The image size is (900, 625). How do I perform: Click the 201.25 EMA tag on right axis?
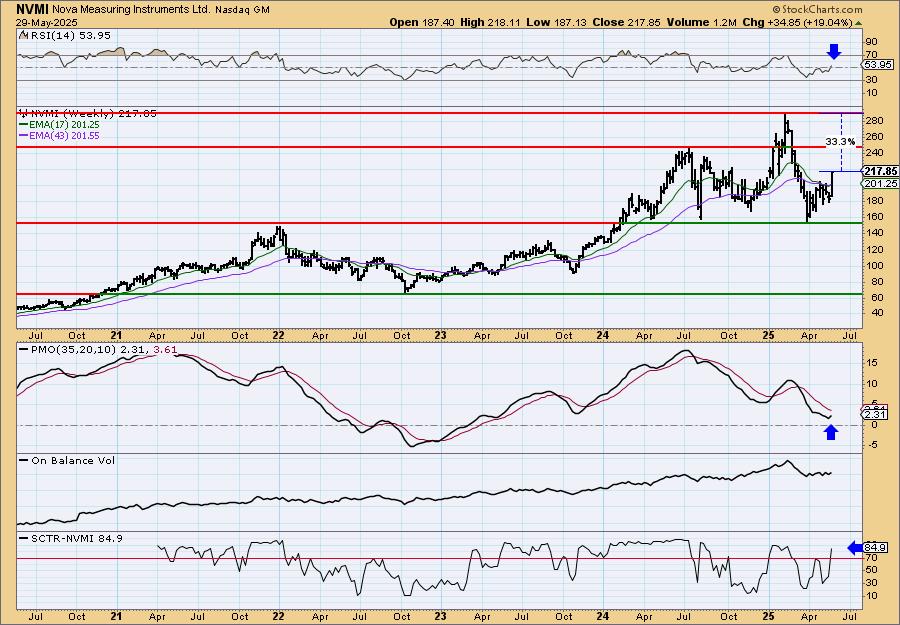pos(880,183)
